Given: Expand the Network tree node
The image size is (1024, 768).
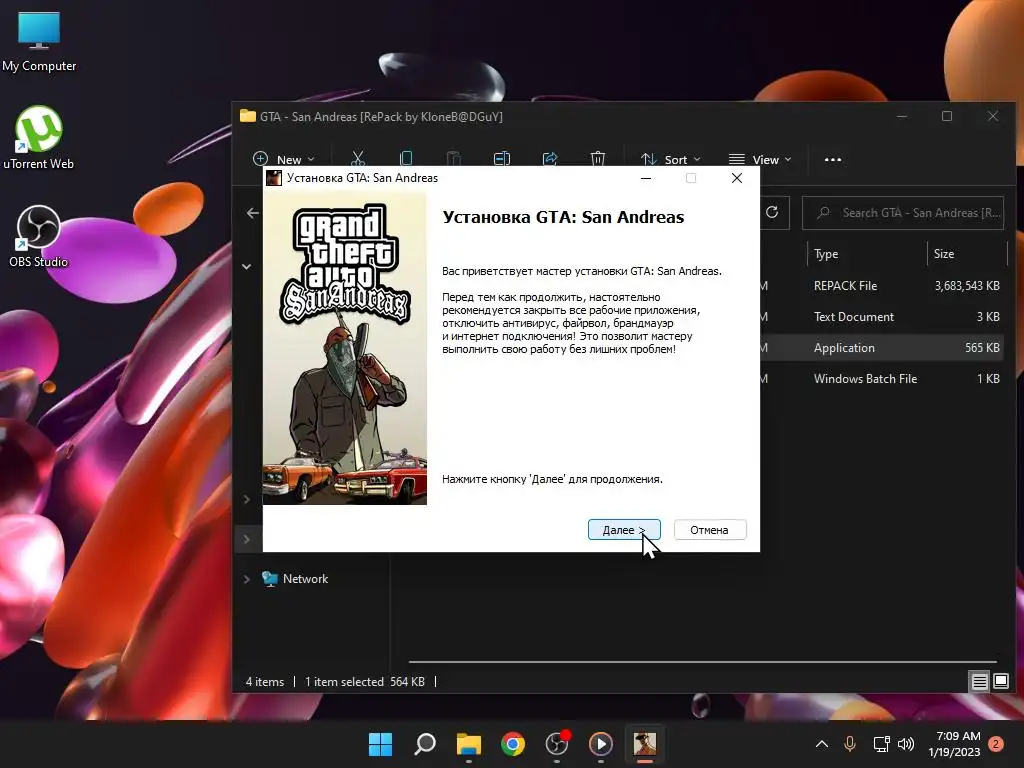Looking at the screenshot, I should (x=247, y=579).
